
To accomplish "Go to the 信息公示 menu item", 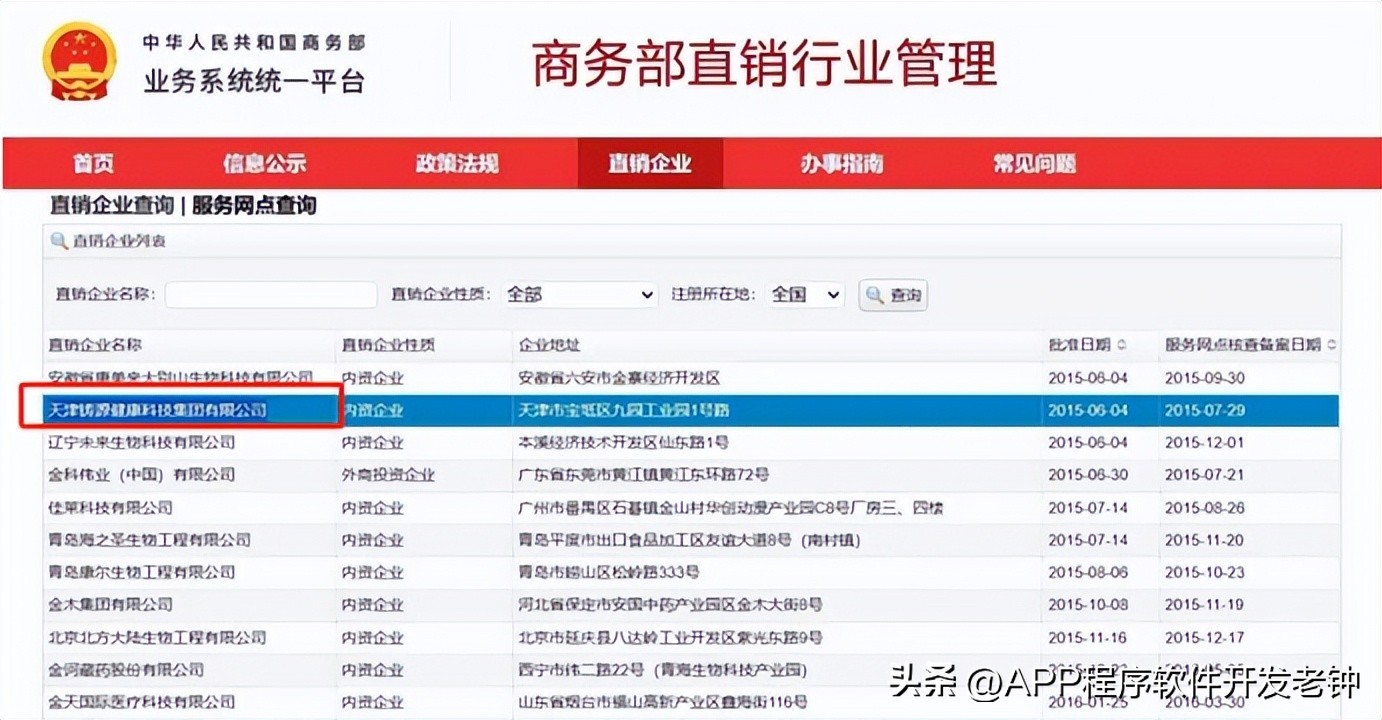I will pyautogui.click(x=264, y=164).
